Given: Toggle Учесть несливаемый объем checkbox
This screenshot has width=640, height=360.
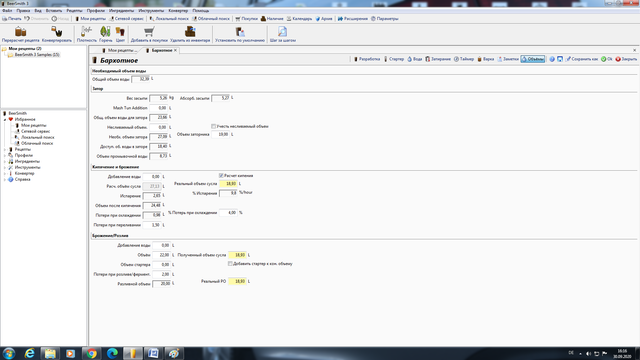Looking at the screenshot, I should [x=213, y=127].
